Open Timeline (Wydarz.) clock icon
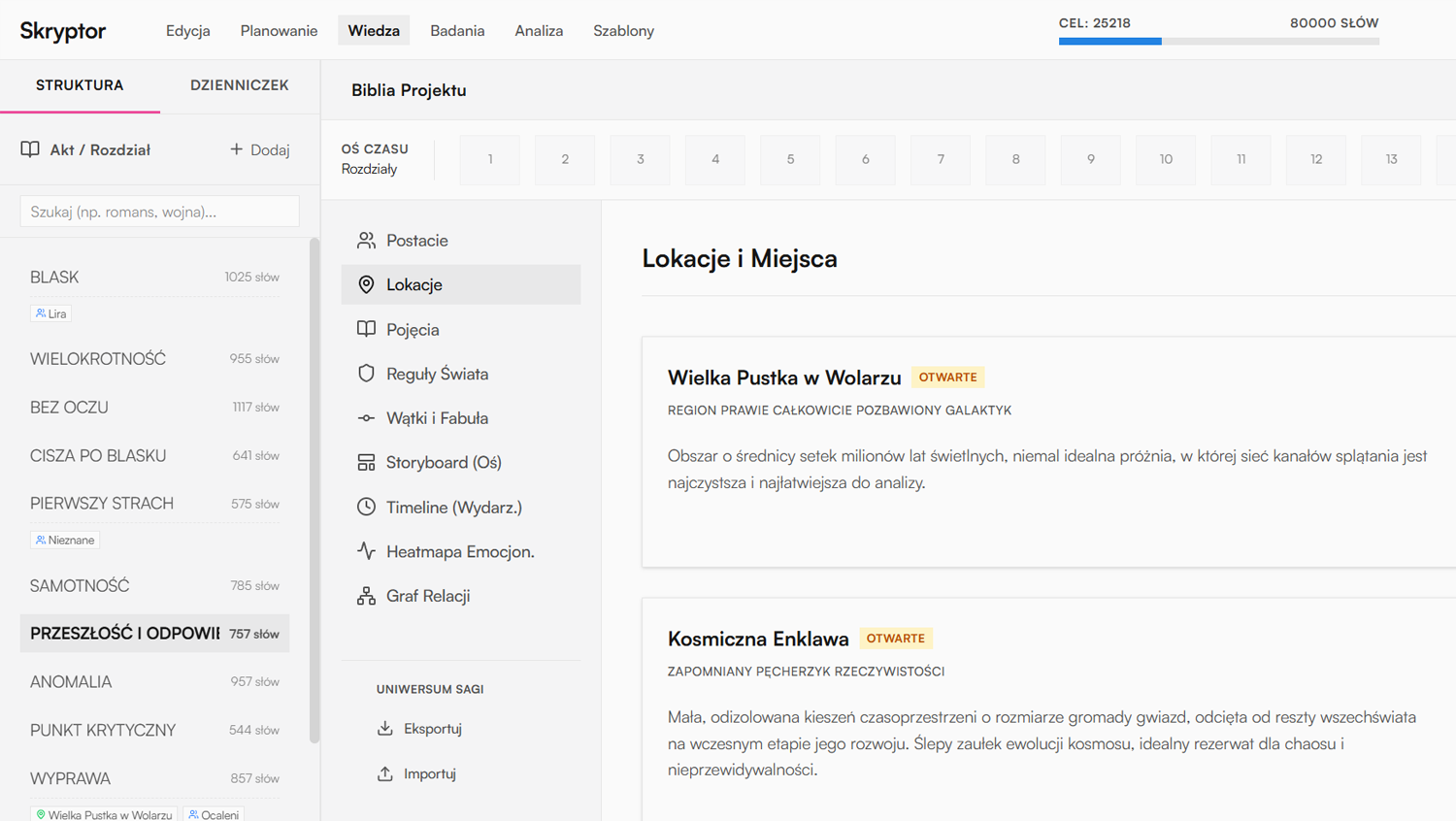Image resolution: width=1456 pixels, height=821 pixels. coord(366,507)
